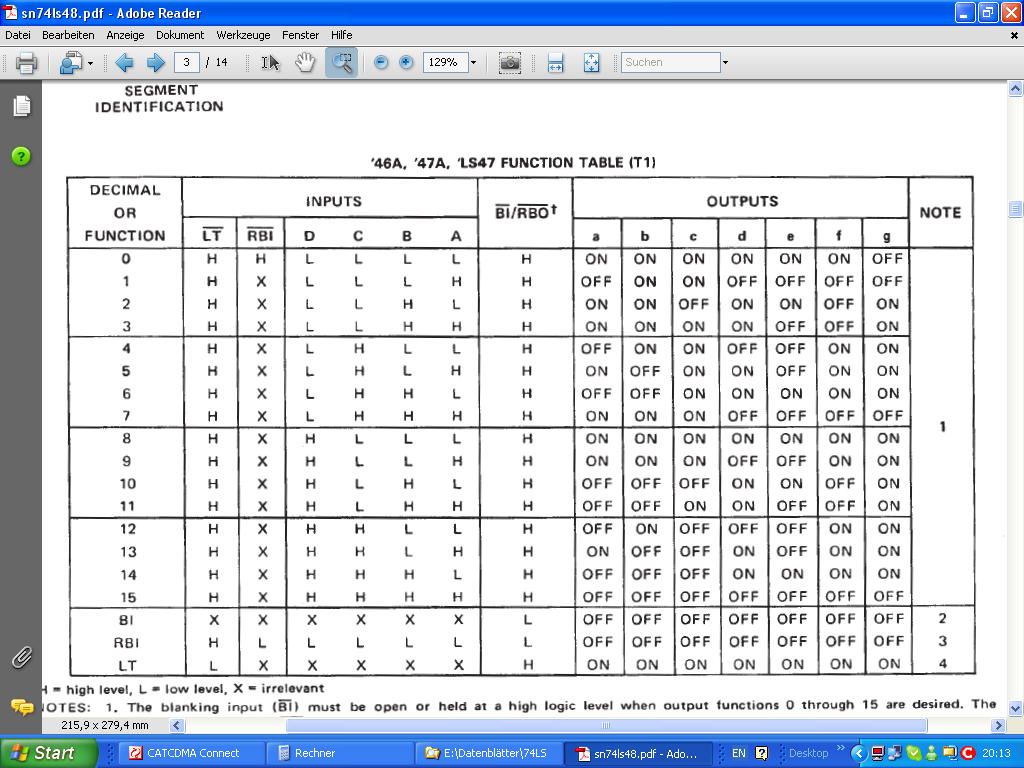Click the taskbar clock showing 20:13
Image resolution: width=1024 pixels, height=768 pixels.
pyautogui.click(x=996, y=753)
